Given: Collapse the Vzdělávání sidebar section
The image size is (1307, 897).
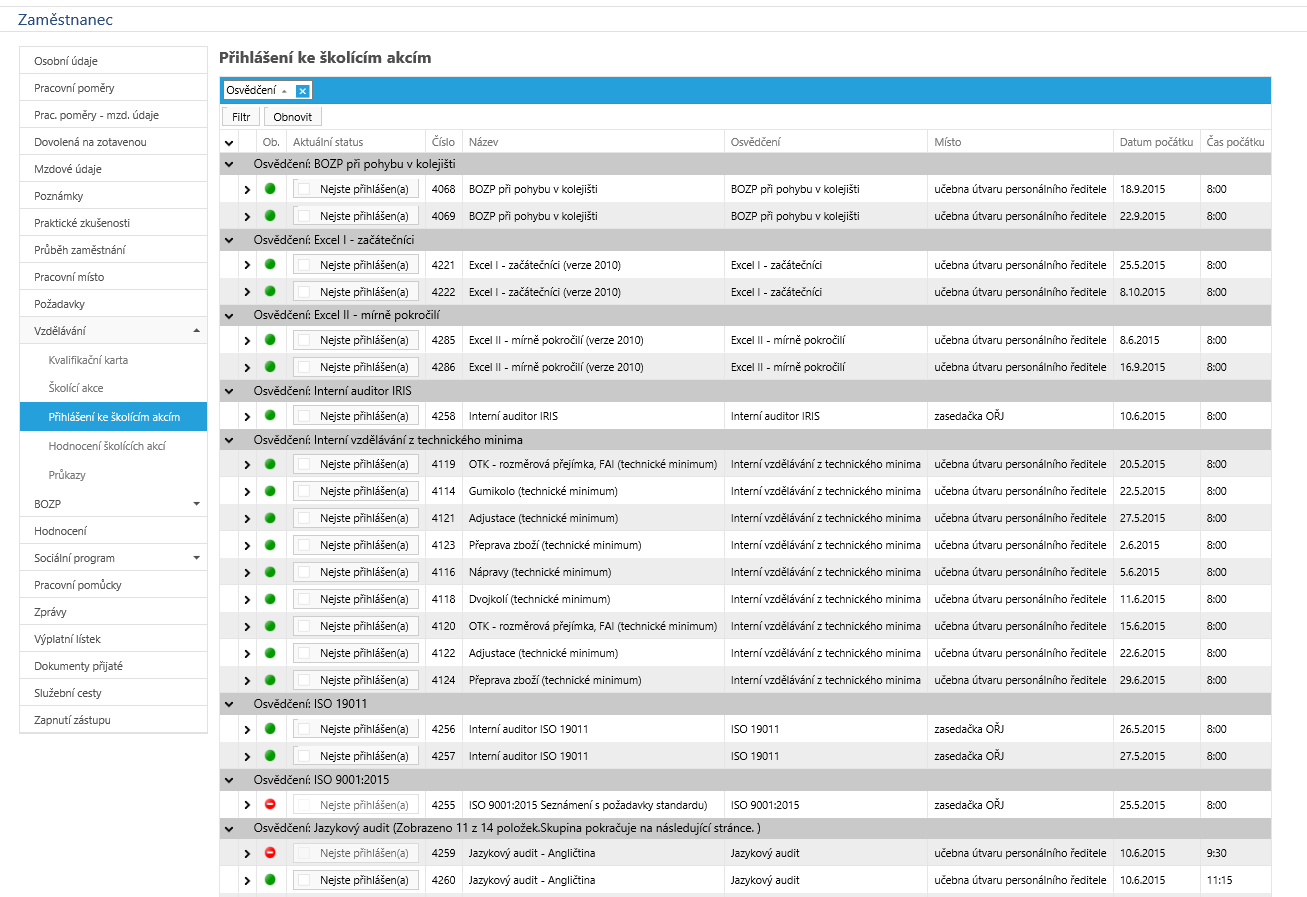Looking at the screenshot, I should point(196,330).
